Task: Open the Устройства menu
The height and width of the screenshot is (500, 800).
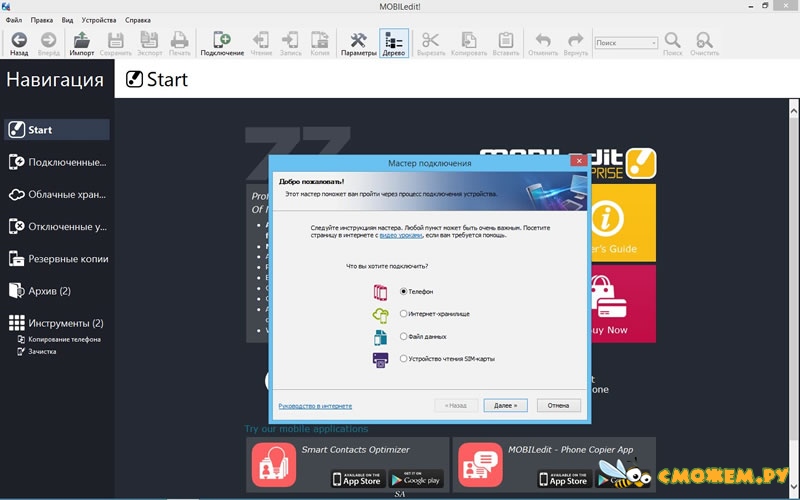Action: click(x=99, y=20)
